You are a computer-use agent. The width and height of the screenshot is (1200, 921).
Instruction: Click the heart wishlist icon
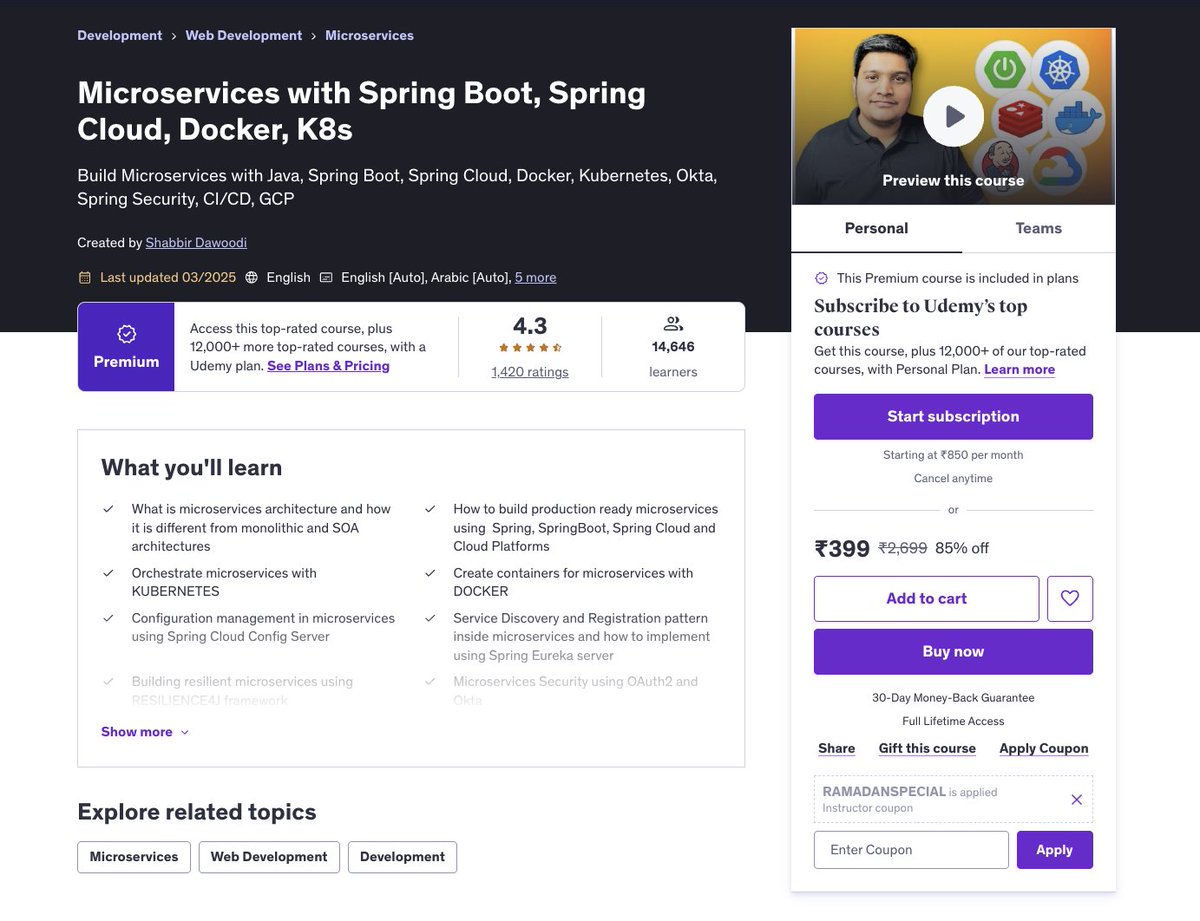[x=1070, y=598]
